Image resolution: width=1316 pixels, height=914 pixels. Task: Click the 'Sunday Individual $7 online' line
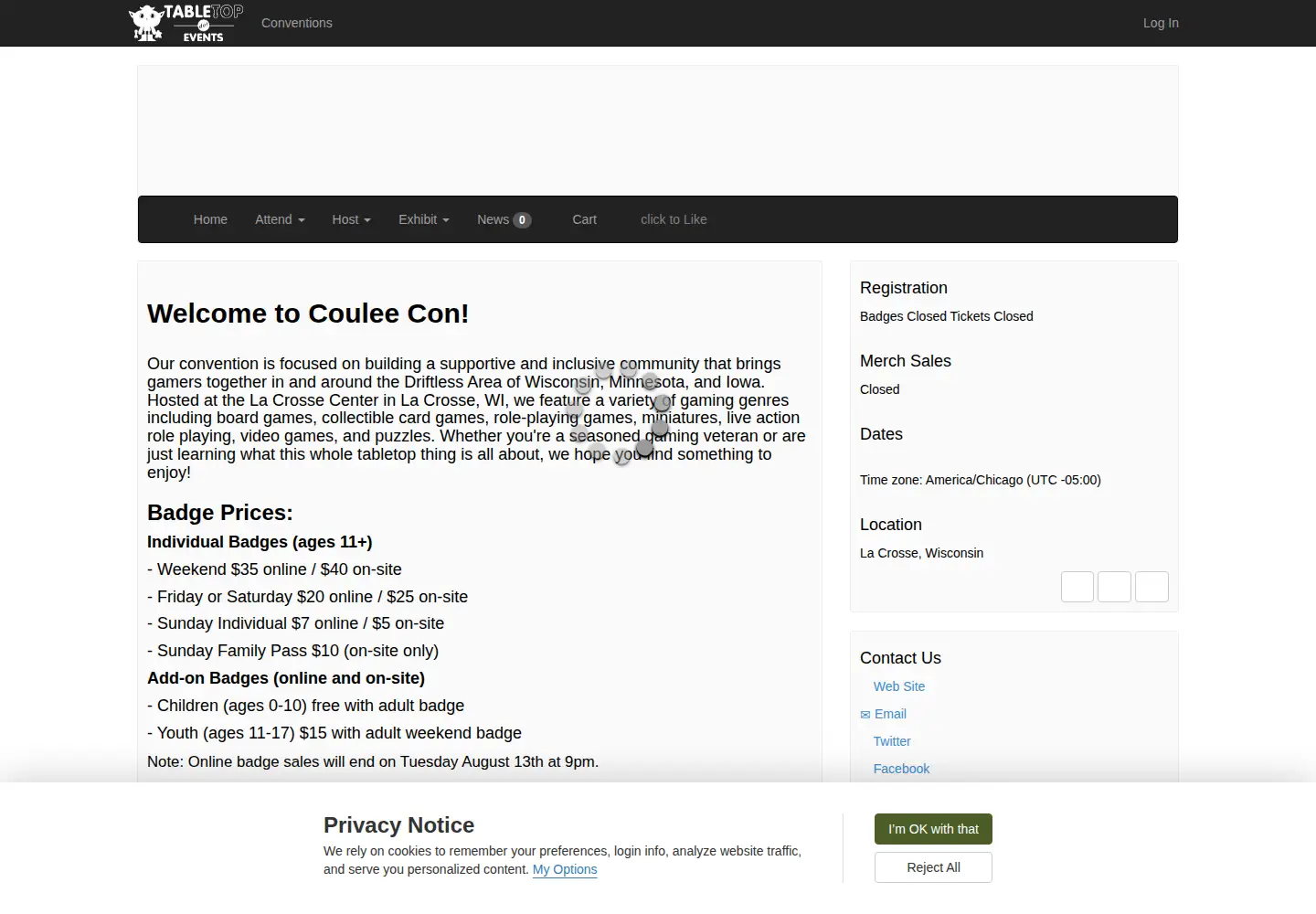coord(295,623)
